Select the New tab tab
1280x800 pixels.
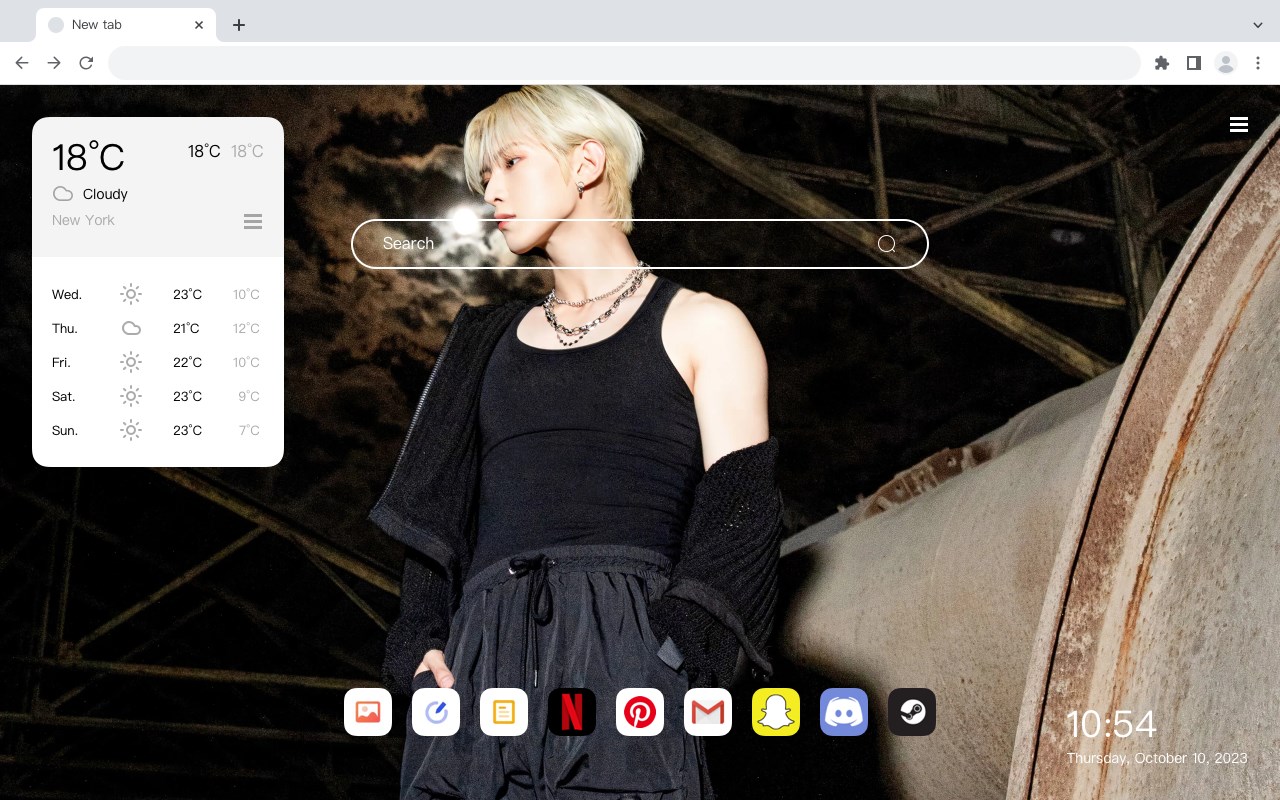tap(126, 25)
